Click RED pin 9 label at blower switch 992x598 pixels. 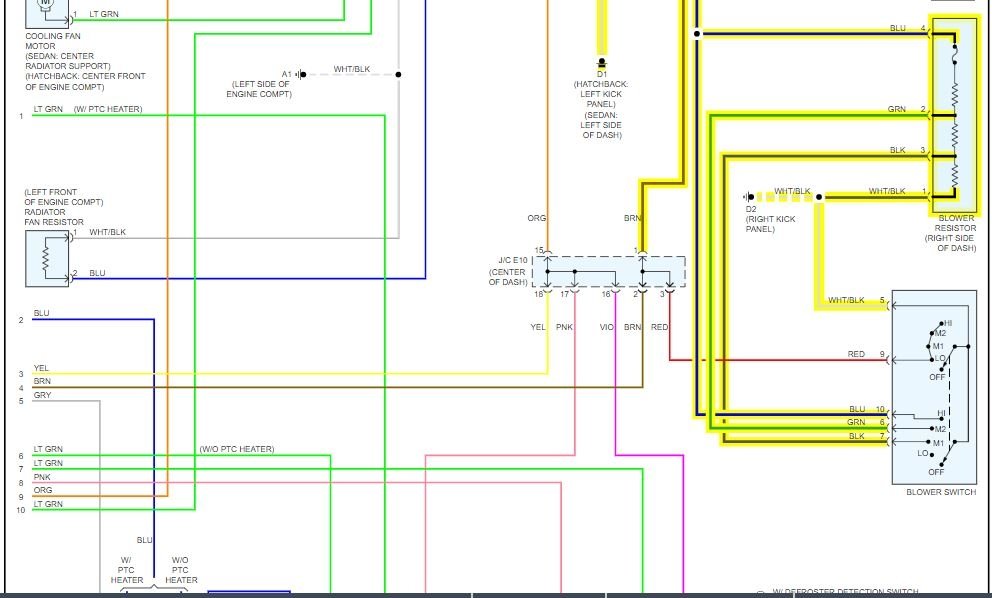tap(856, 354)
